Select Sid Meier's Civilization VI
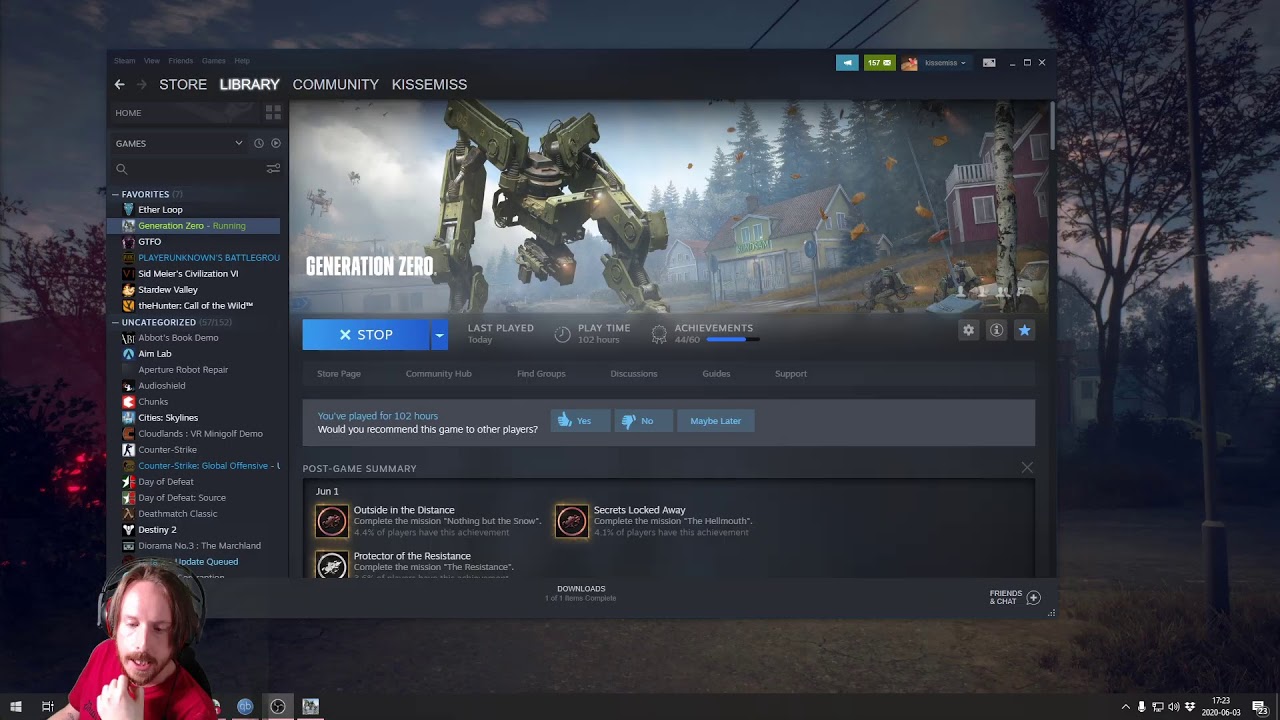Image resolution: width=1280 pixels, height=720 pixels. click(x=188, y=274)
